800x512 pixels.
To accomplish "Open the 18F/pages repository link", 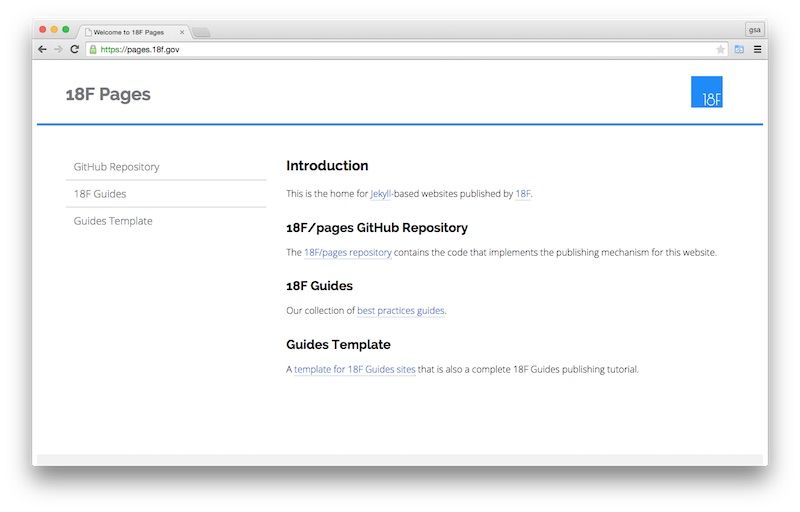I will [348, 252].
